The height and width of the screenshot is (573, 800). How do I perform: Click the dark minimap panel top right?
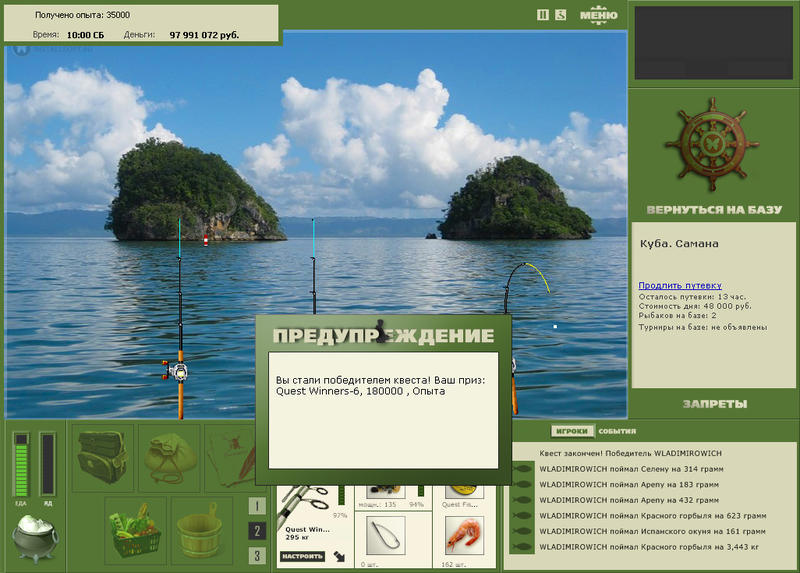(x=714, y=43)
